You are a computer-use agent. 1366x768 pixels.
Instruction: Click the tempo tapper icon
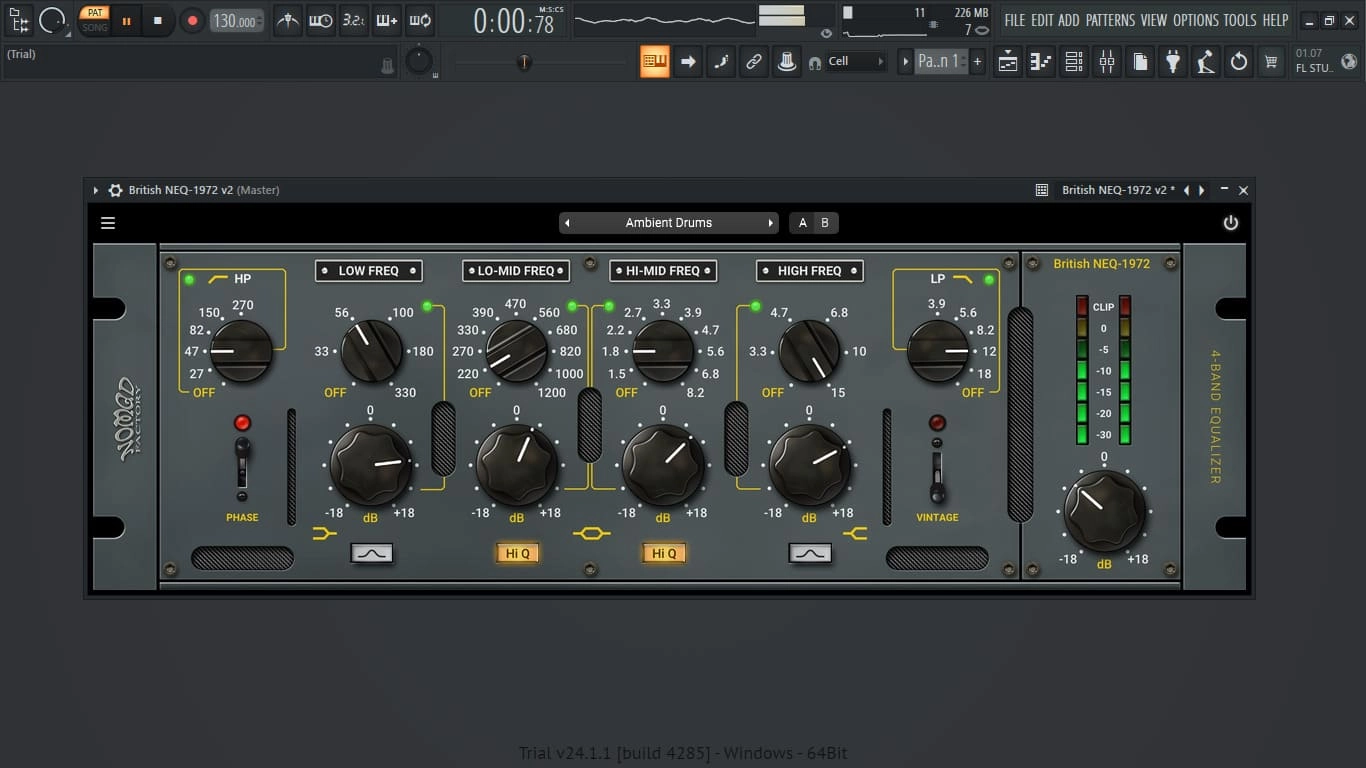pos(1206,61)
